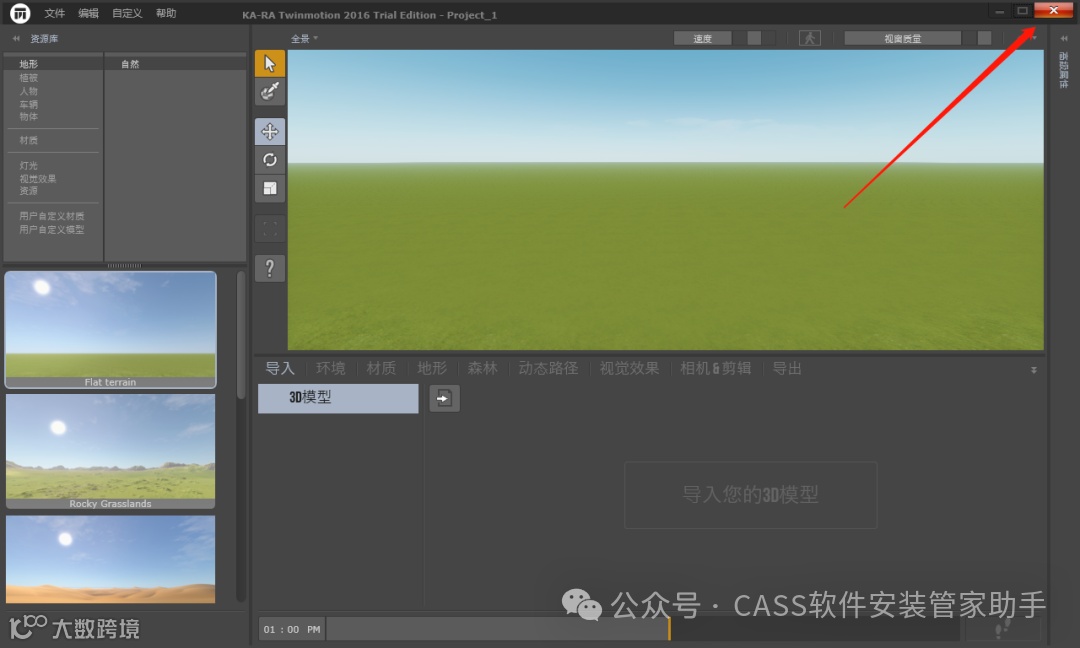Select 车辆 in the library list
The height and width of the screenshot is (648, 1080).
point(29,105)
